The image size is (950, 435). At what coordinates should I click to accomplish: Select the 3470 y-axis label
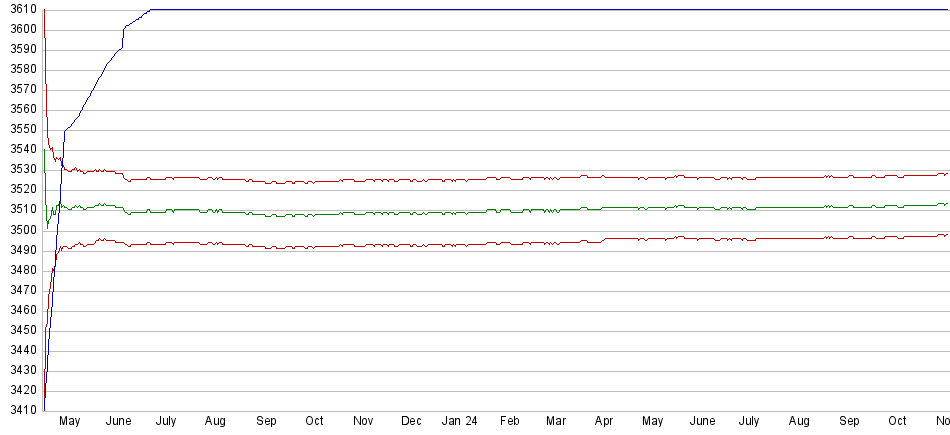tap(20, 290)
